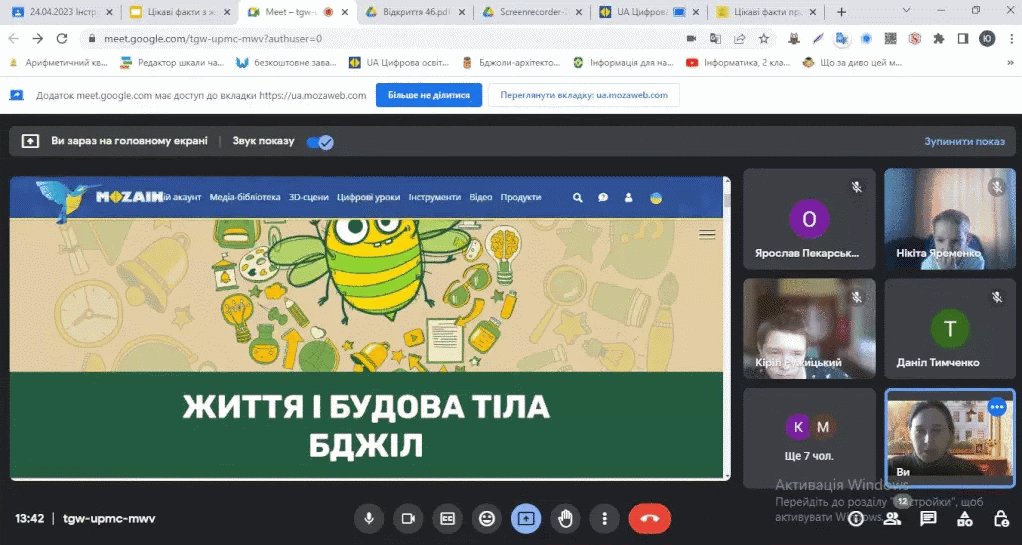
Task: Open Chrome three-dot menu
Action: (1011, 39)
